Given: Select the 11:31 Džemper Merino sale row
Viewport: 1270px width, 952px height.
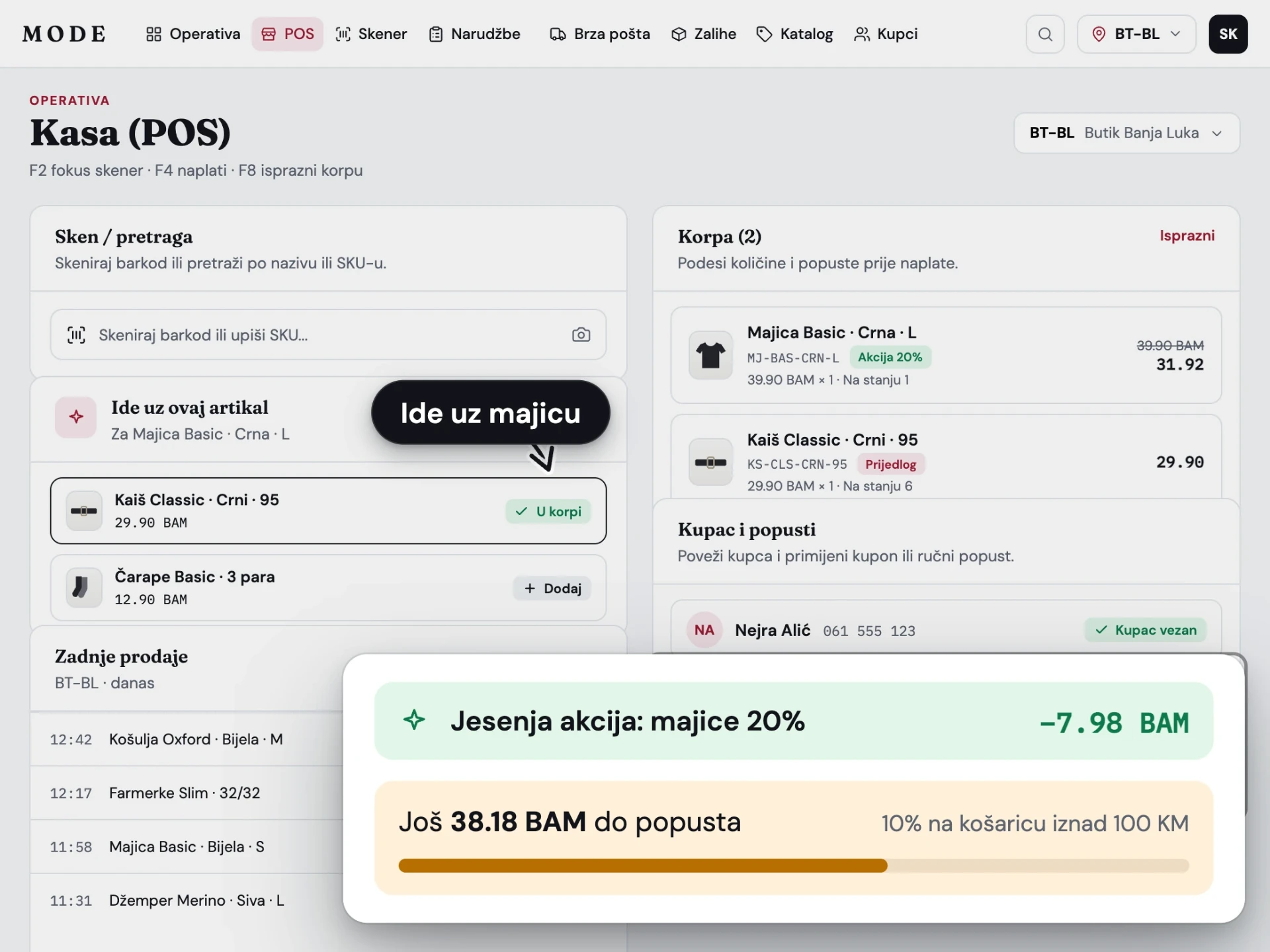Looking at the screenshot, I should point(187,900).
